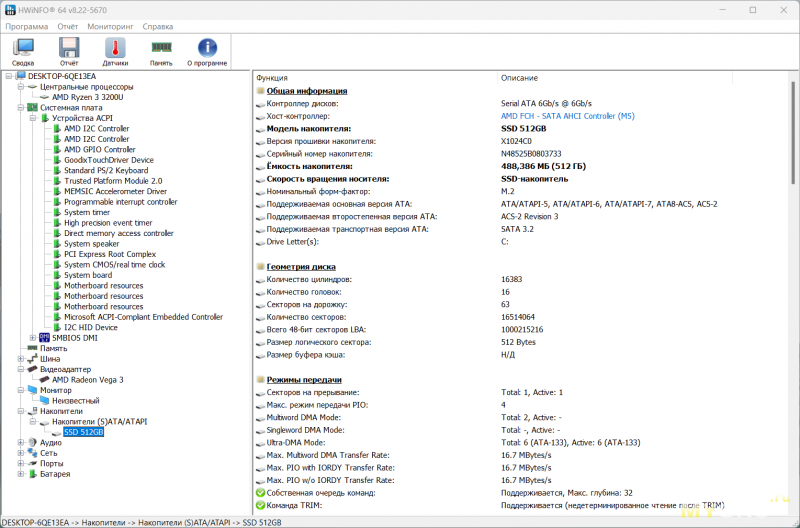This screenshot has width=800, height=528.
Task: Open the Отчёт menu in the menu bar
Action: point(68,27)
